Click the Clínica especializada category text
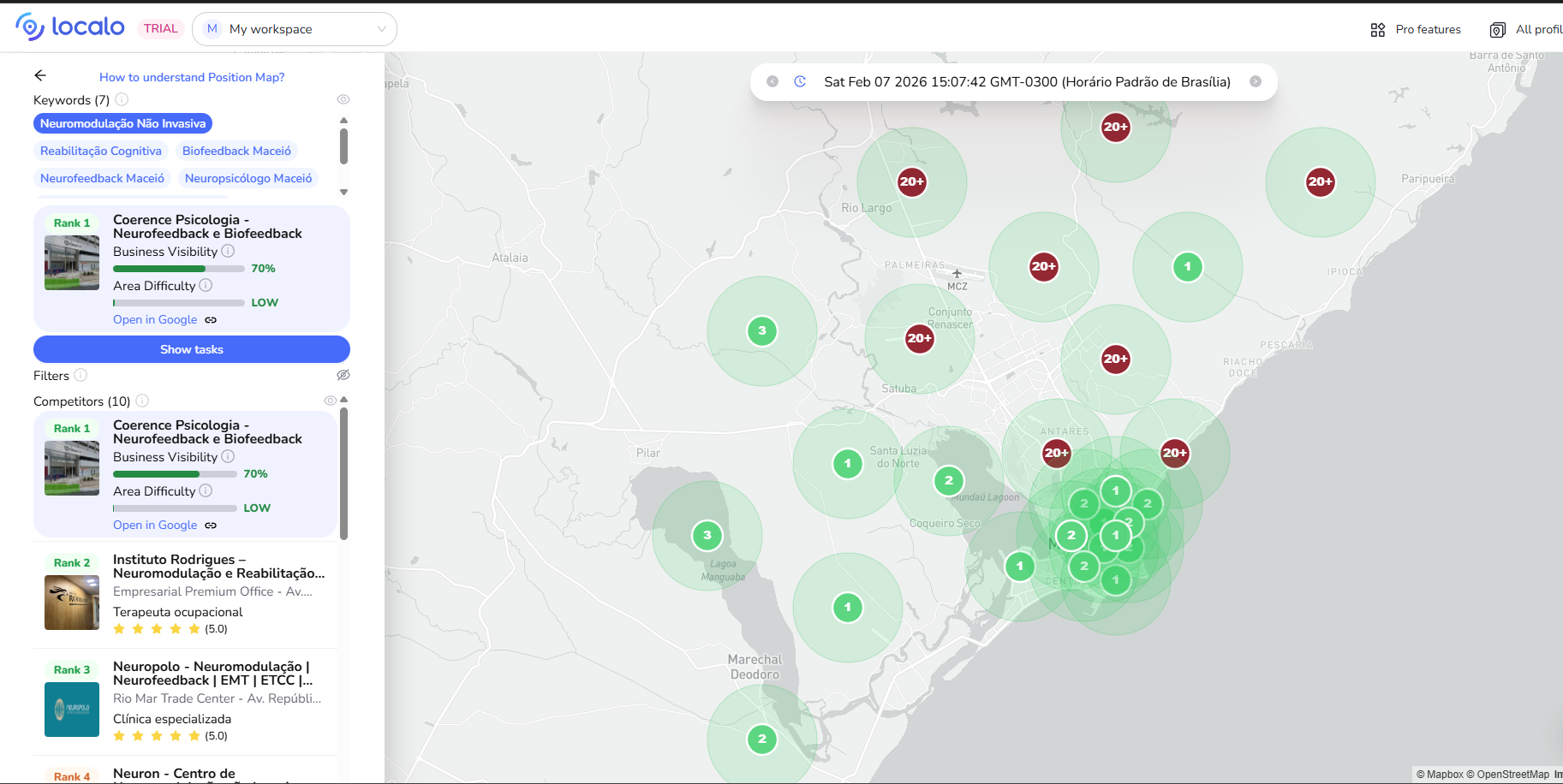This screenshot has width=1563, height=784. coord(172,719)
